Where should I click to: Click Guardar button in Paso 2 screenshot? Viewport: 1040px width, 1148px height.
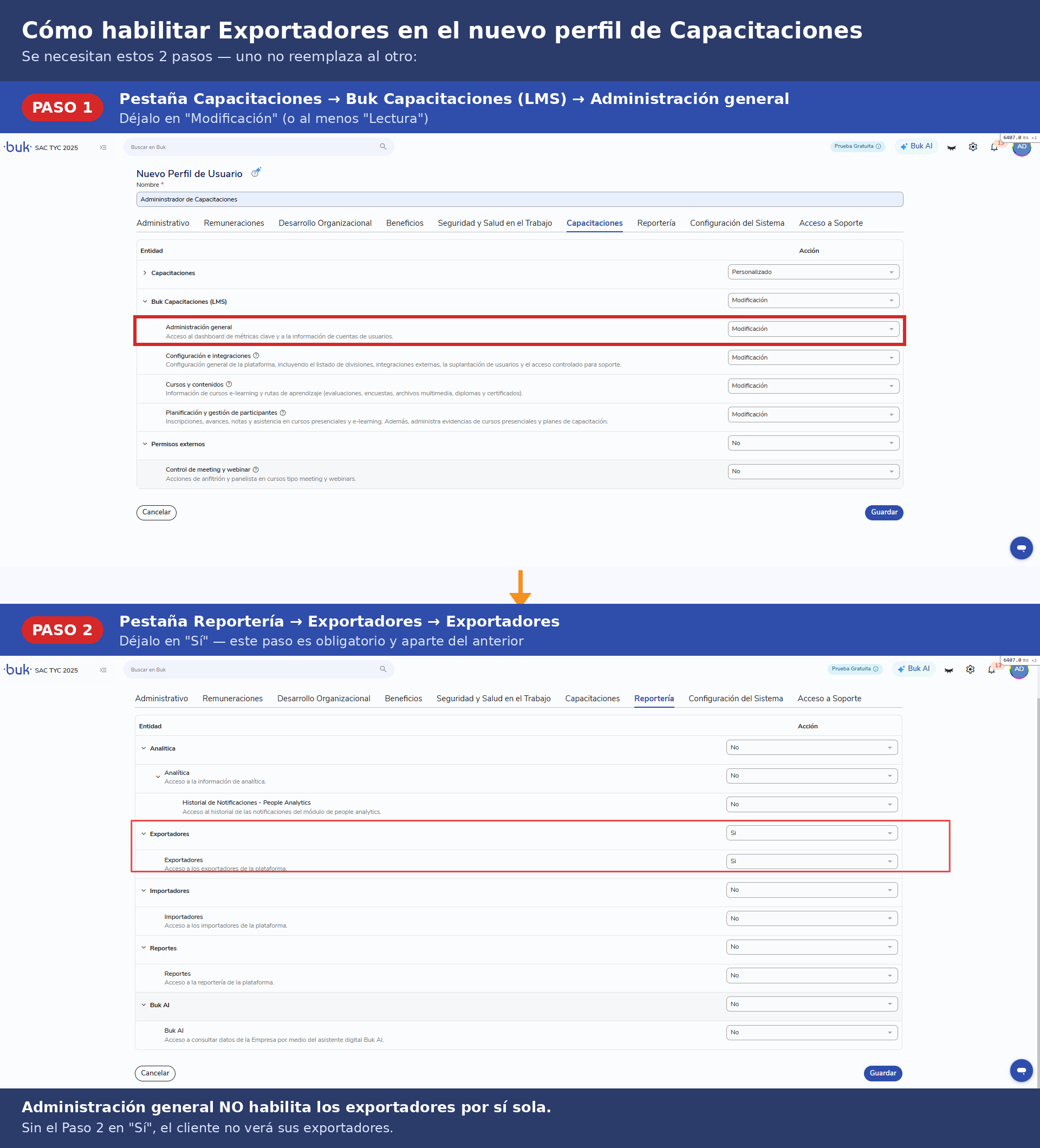[883, 1073]
